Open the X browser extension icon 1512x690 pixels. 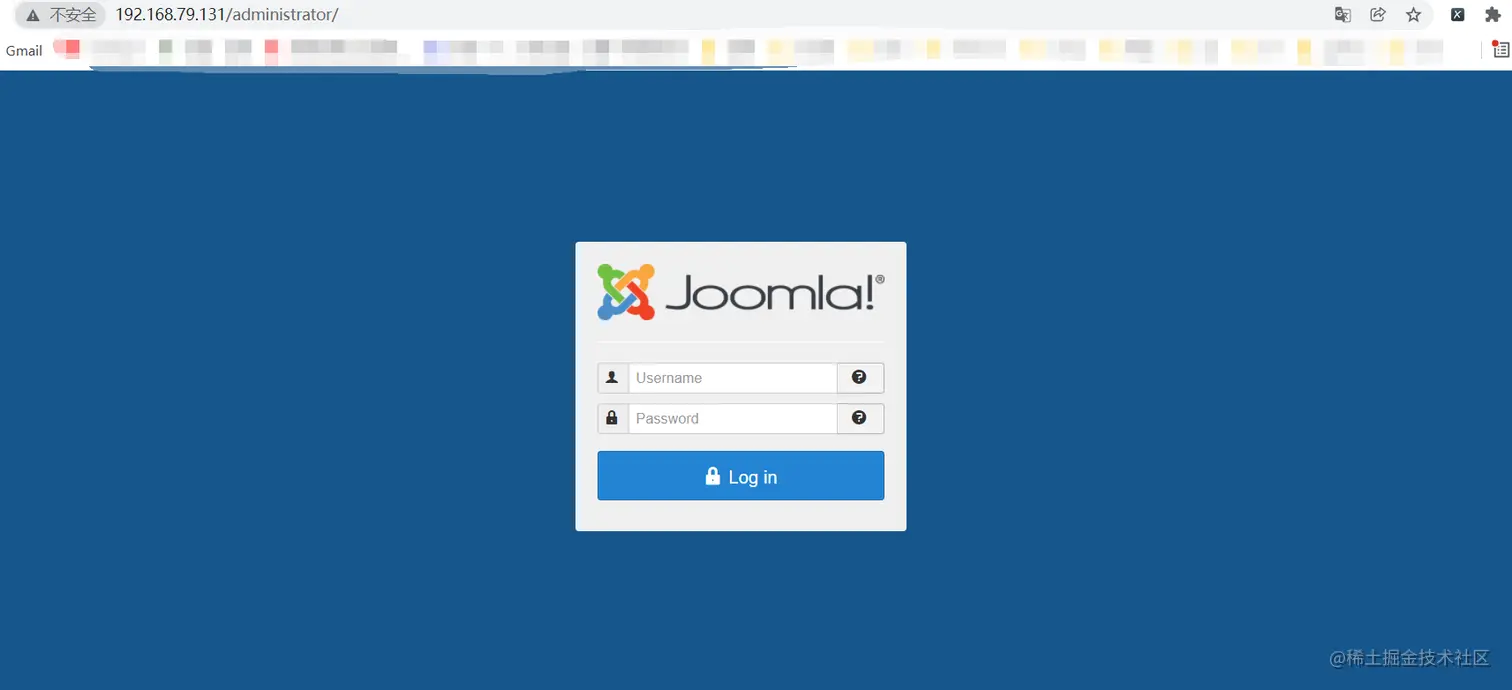[x=1458, y=15]
